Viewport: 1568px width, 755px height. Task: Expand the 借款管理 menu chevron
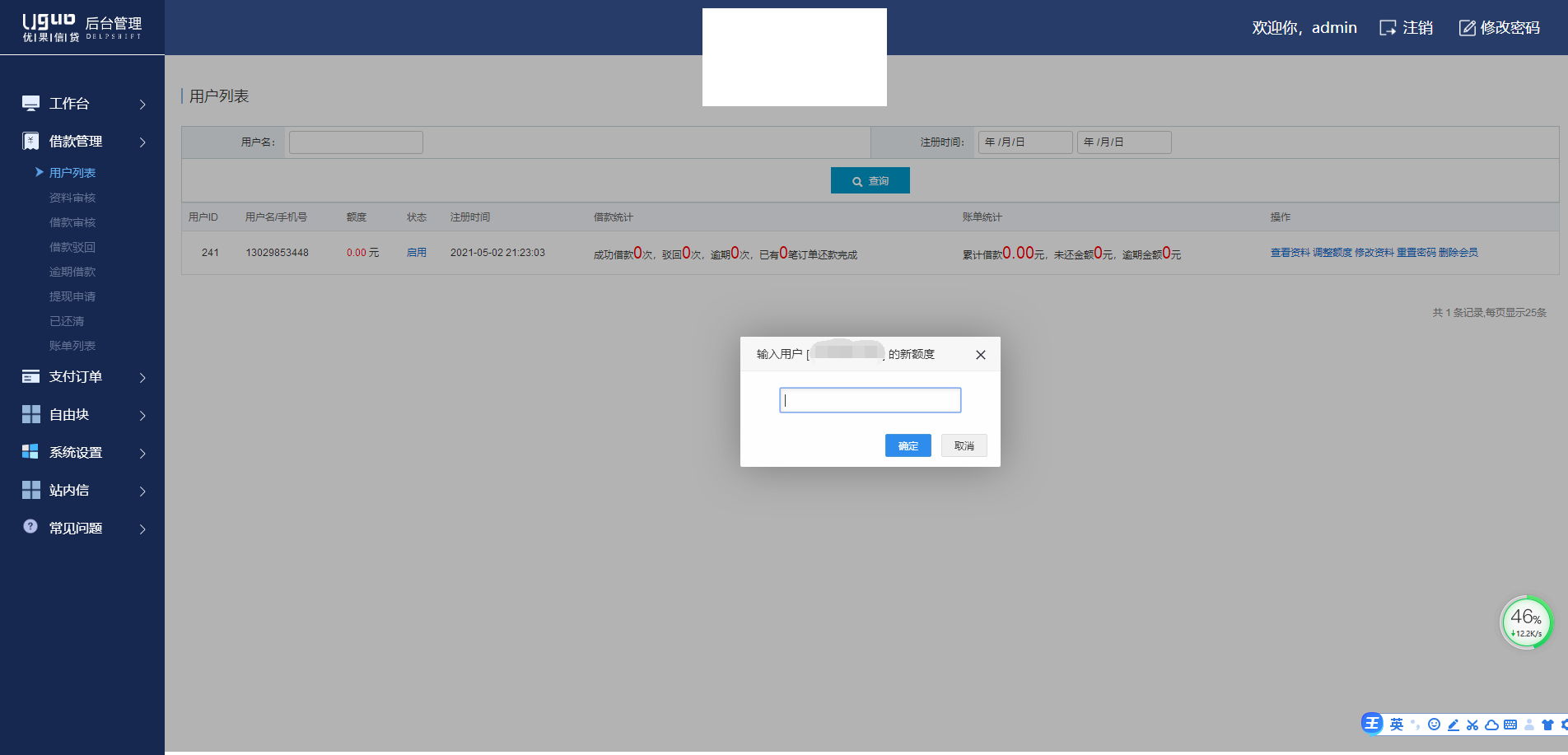(x=142, y=142)
